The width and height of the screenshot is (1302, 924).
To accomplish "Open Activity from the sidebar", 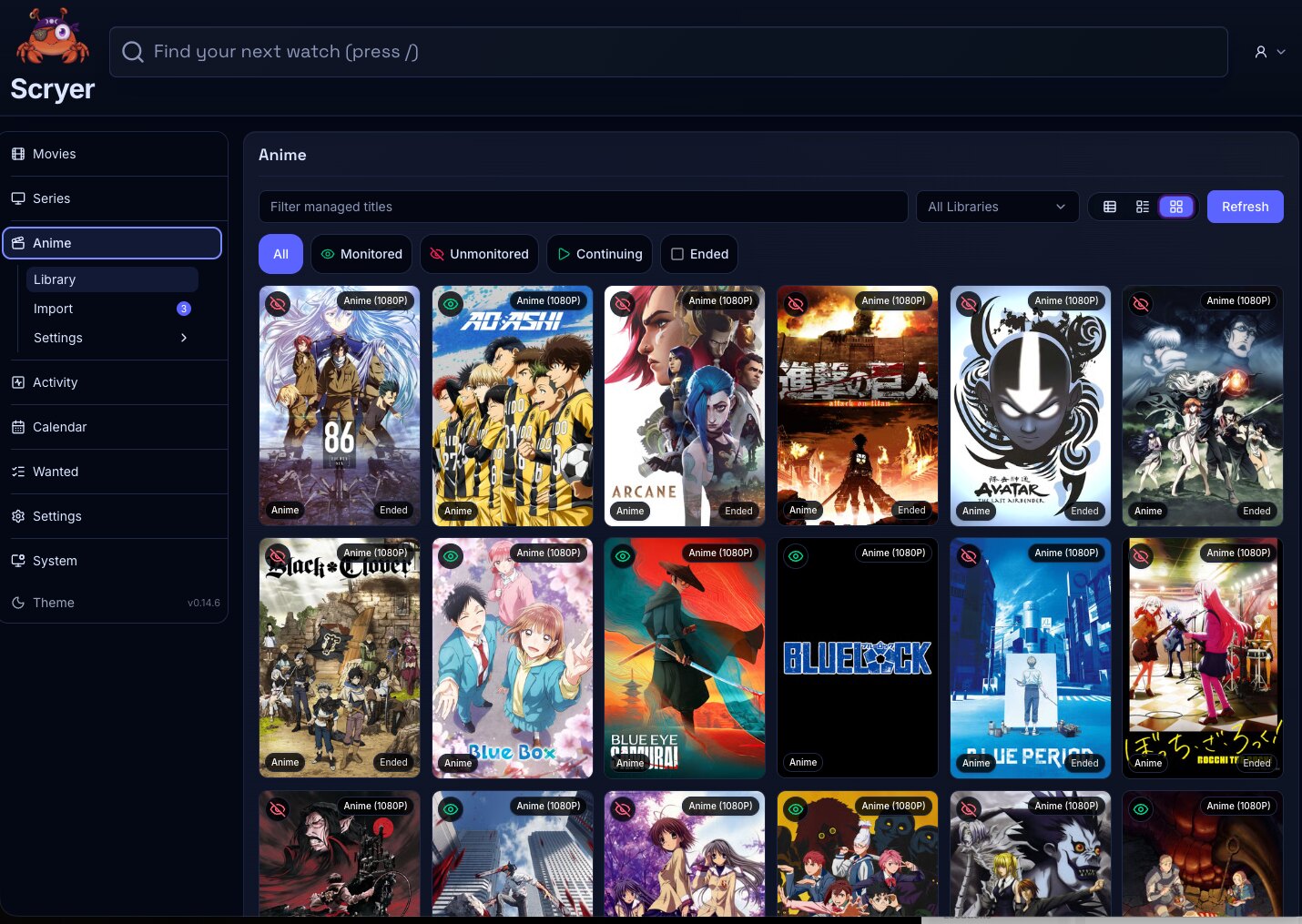I will (x=114, y=382).
